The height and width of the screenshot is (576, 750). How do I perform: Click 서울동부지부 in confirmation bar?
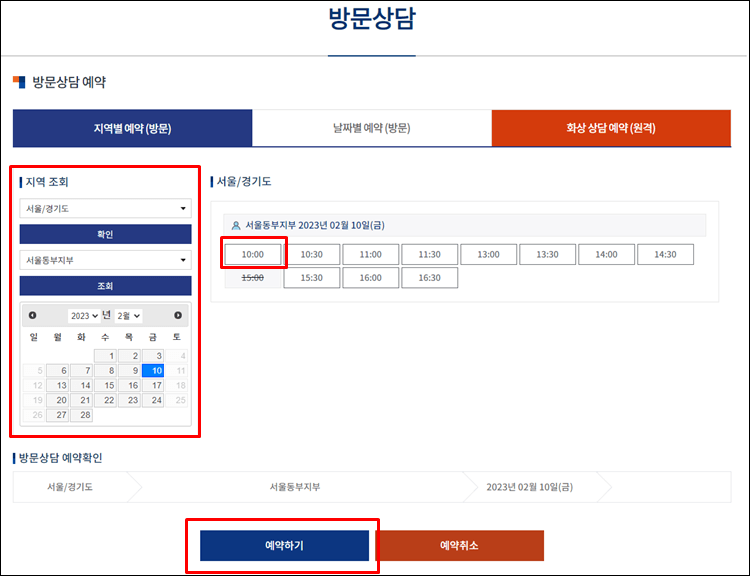tap(295, 487)
